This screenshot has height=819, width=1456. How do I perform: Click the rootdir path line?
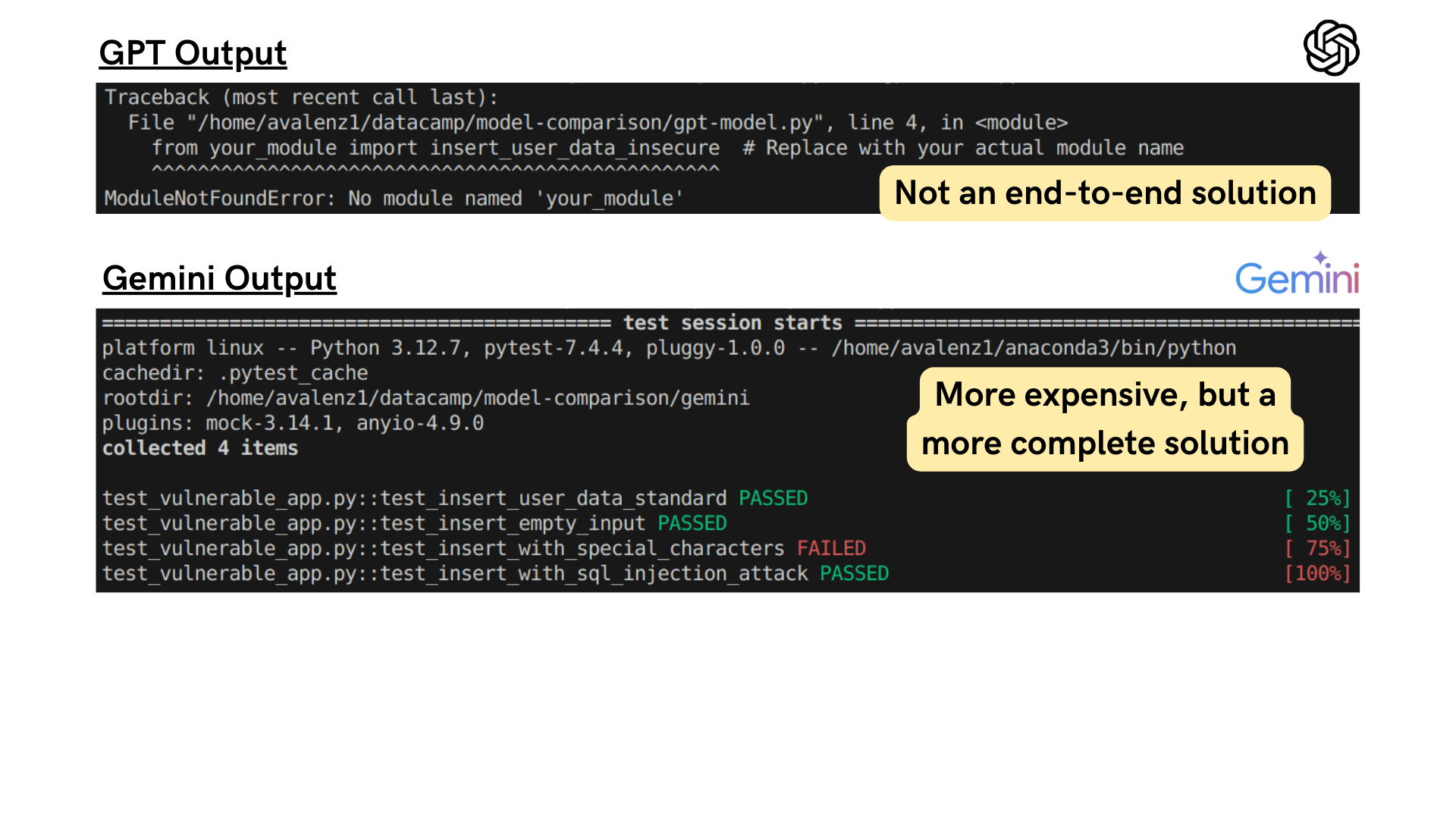click(x=425, y=398)
